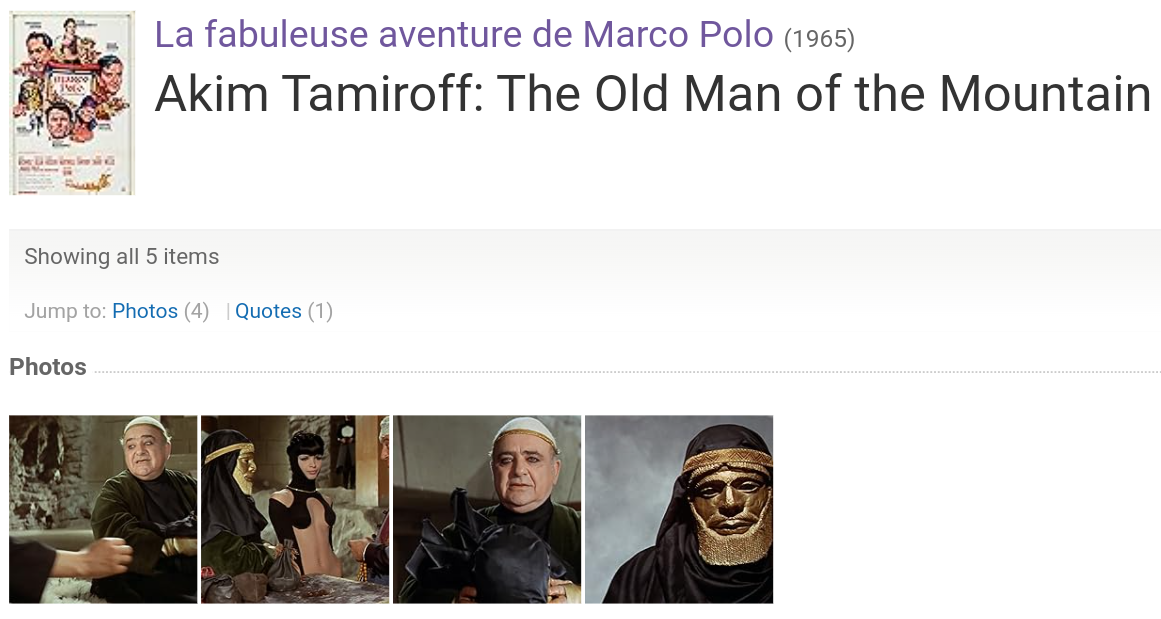Click the (1965) release year
Viewport: 1161px width, 619px height.
[x=819, y=39]
